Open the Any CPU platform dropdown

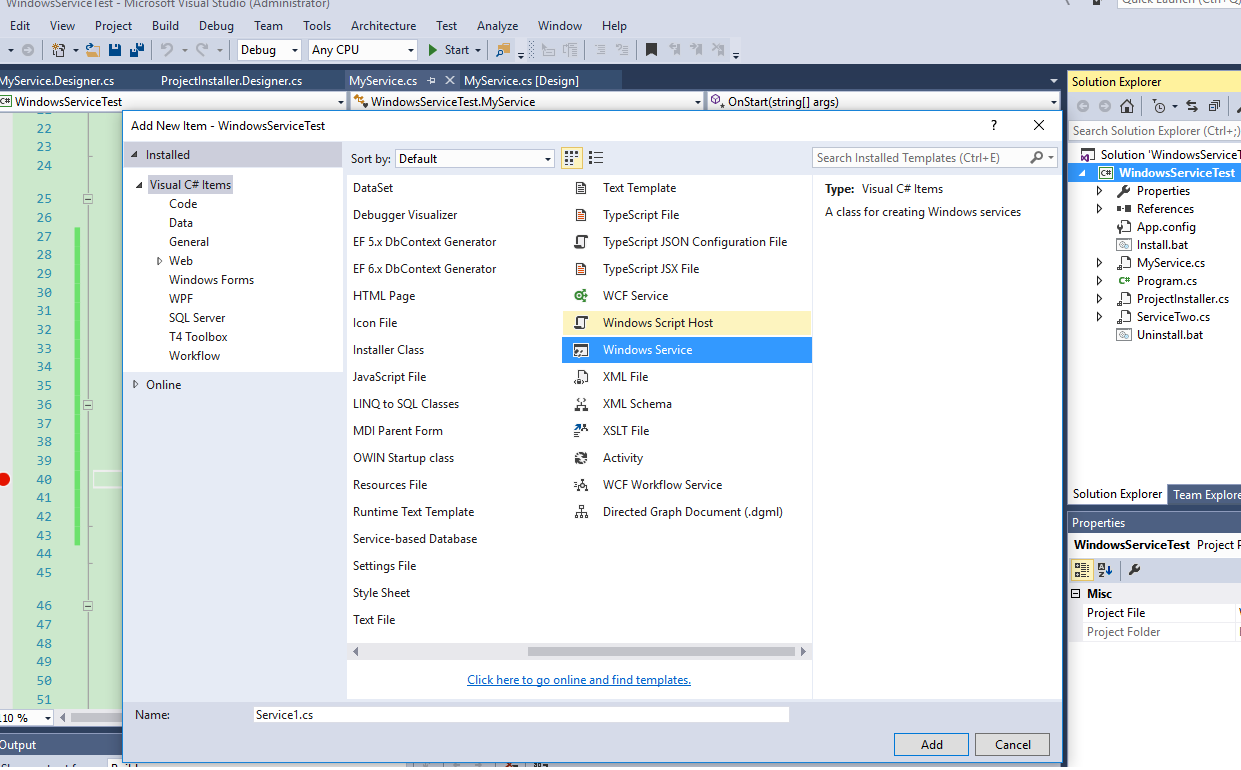363,50
